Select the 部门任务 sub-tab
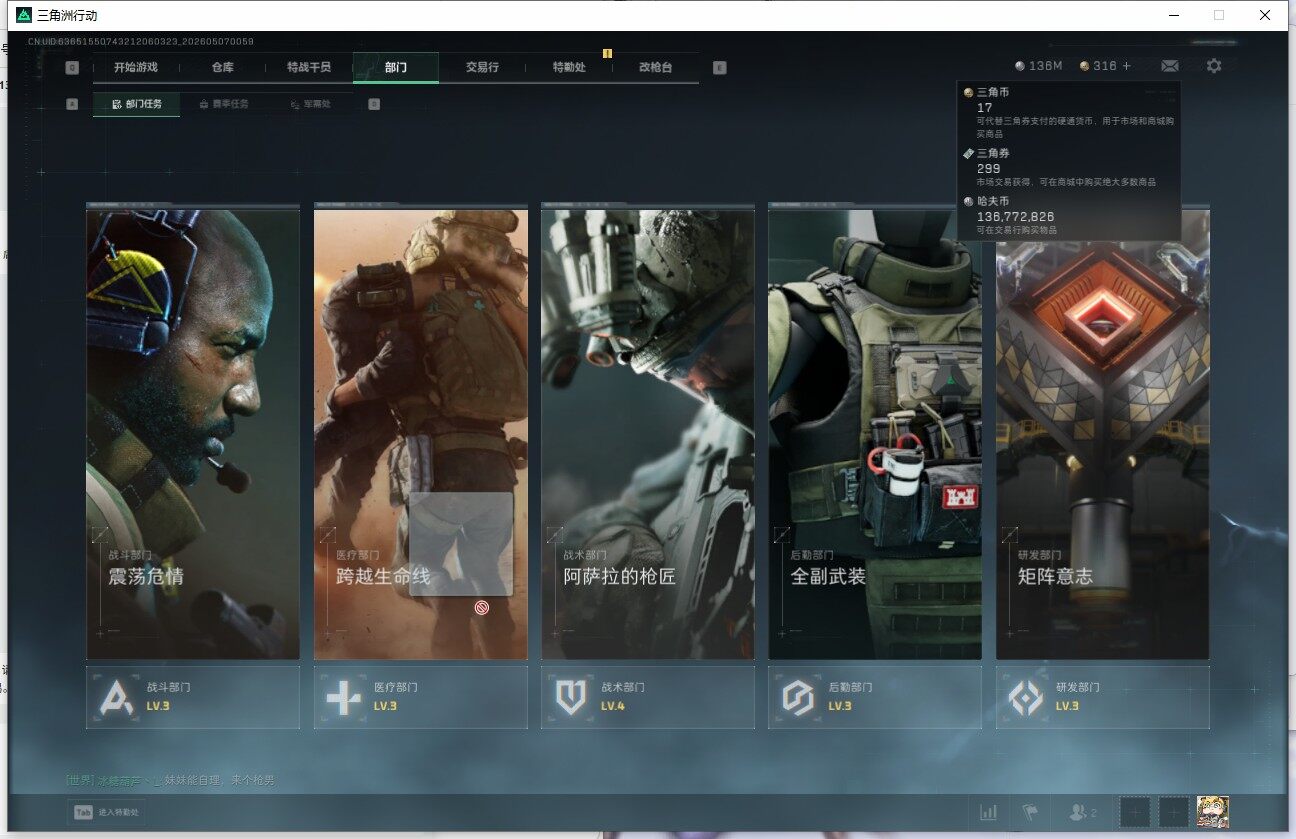This screenshot has height=839, width=1296. (x=137, y=104)
